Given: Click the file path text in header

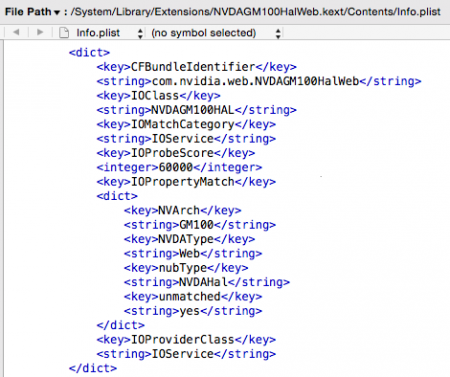Looking at the screenshot, I should pyautogui.click(x=255, y=12).
